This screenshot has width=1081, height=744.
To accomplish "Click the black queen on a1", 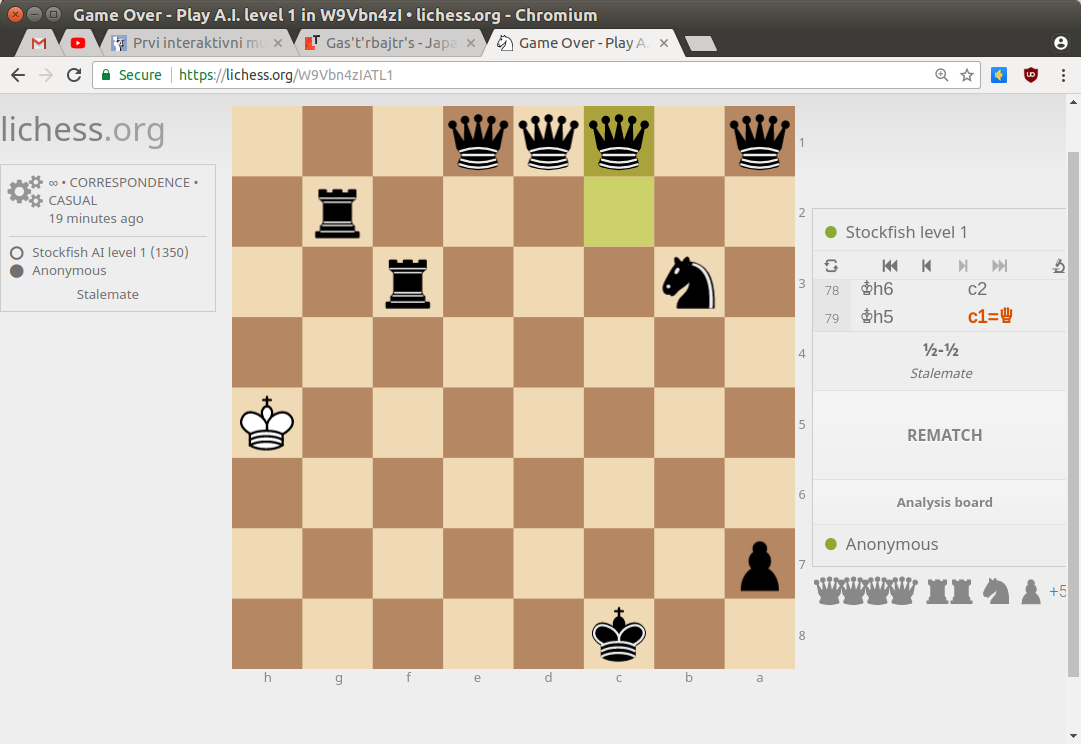I will pos(760,141).
